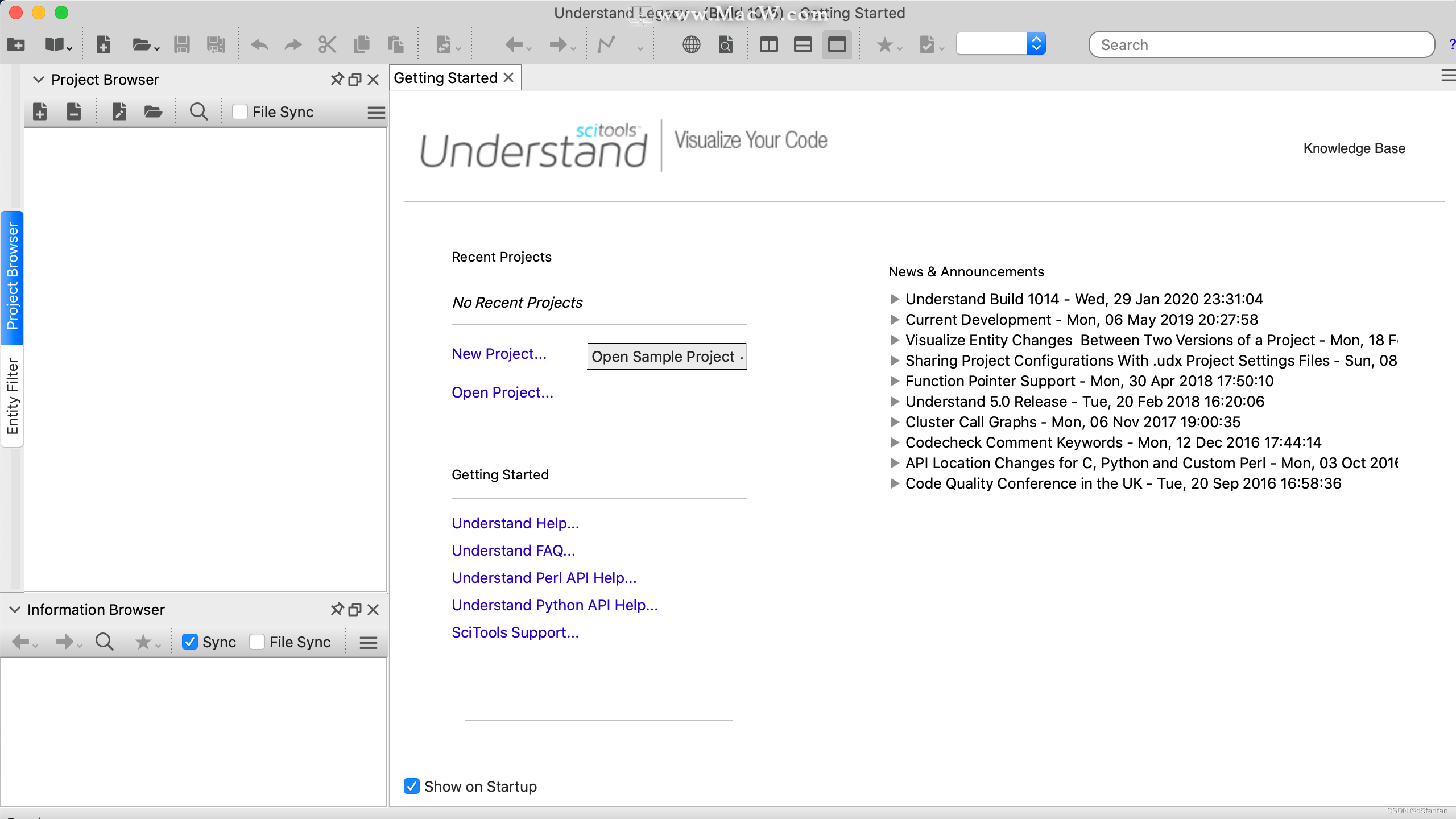Click the Find in Files icon
The width and height of the screenshot is (1456, 819).
[x=725, y=44]
